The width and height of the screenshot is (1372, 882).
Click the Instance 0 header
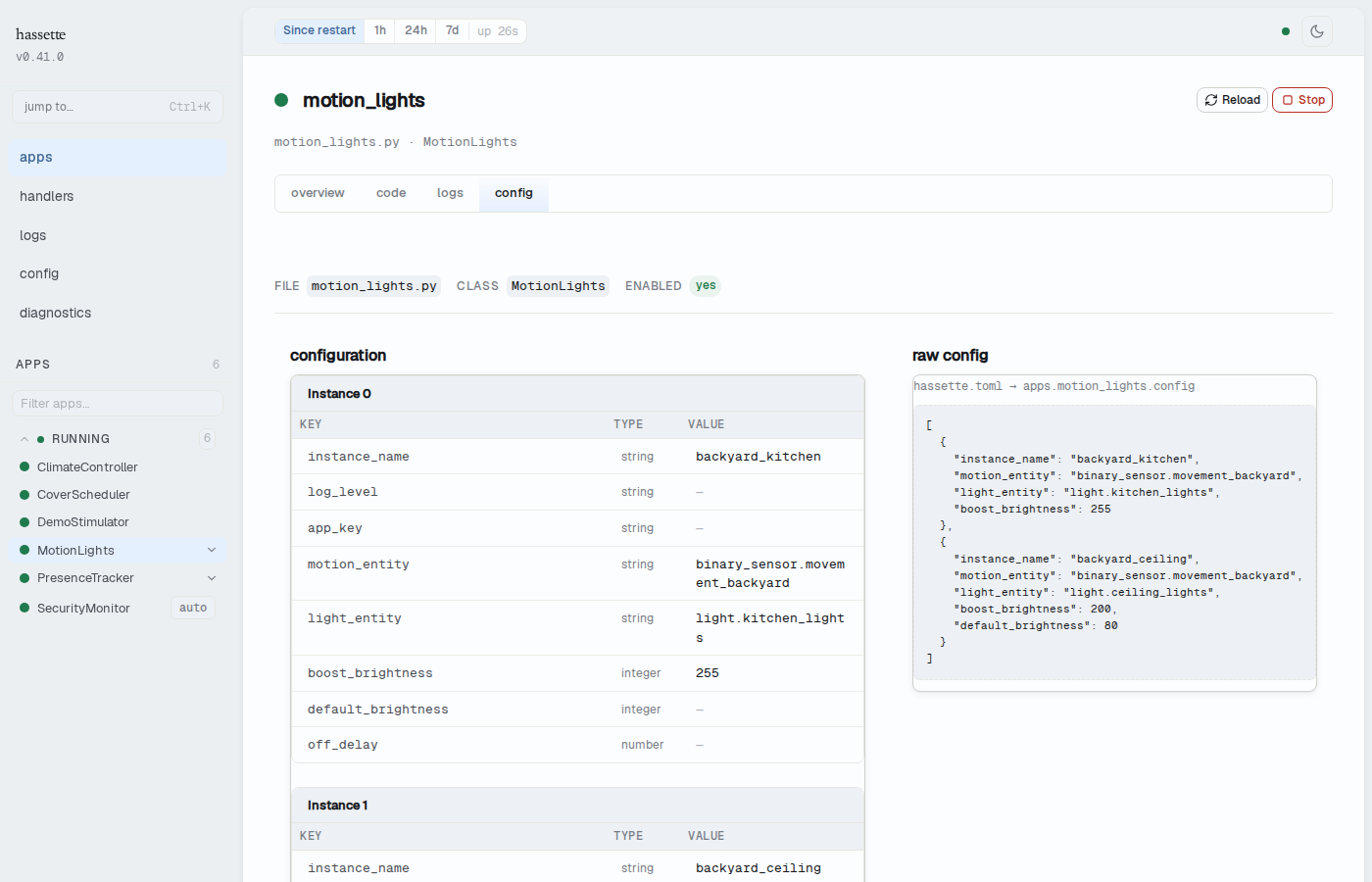(x=577, y=394)
